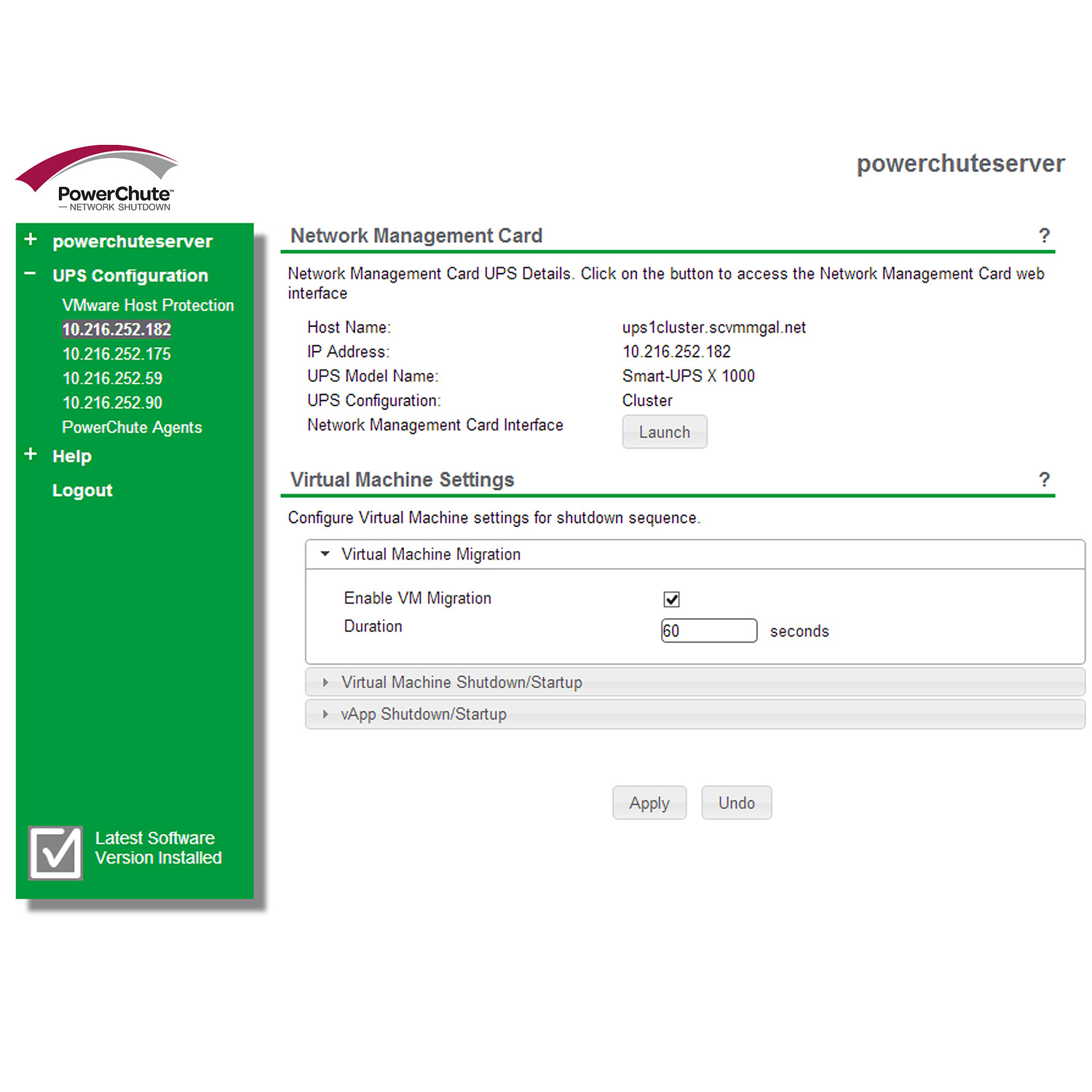Open PowerChute Agents from sidebar
This screenshot has height=1092, width=1092.
click(x=132, y=427)
